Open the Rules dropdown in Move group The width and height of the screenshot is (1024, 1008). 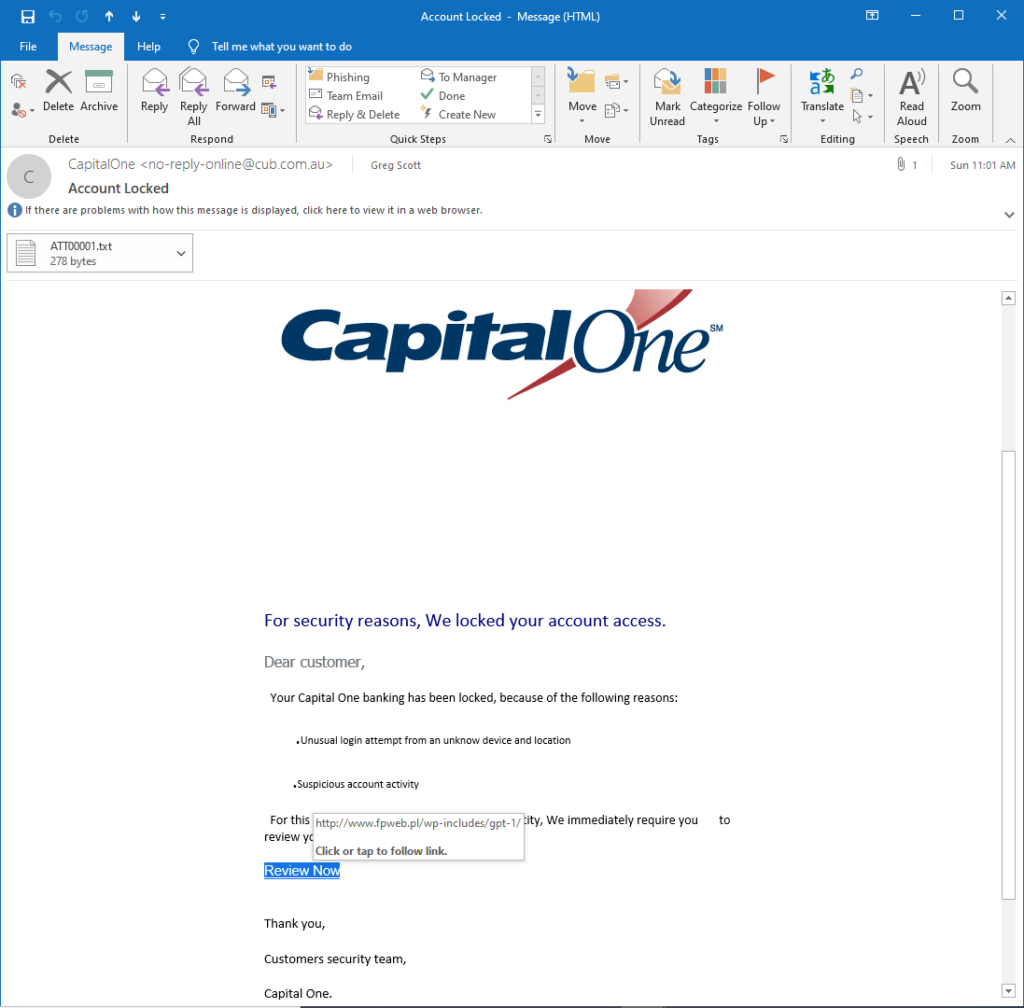(x=616, y=82)
